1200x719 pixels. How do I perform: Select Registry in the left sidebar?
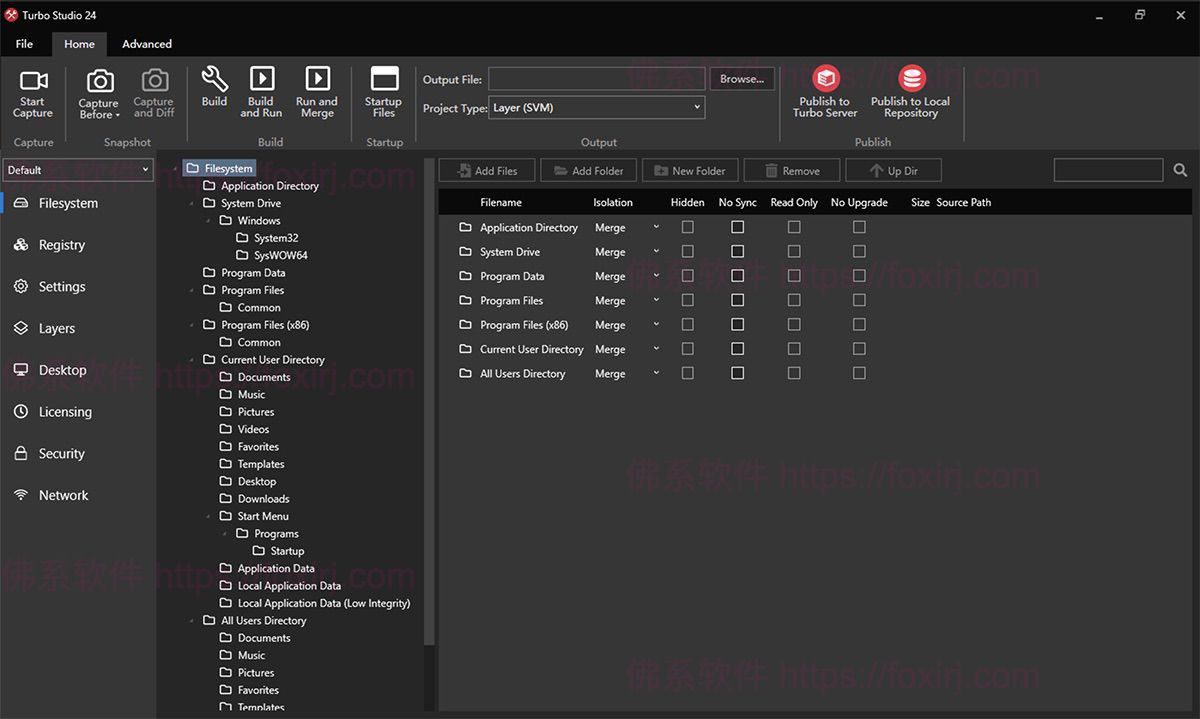[x=61, y=245]
